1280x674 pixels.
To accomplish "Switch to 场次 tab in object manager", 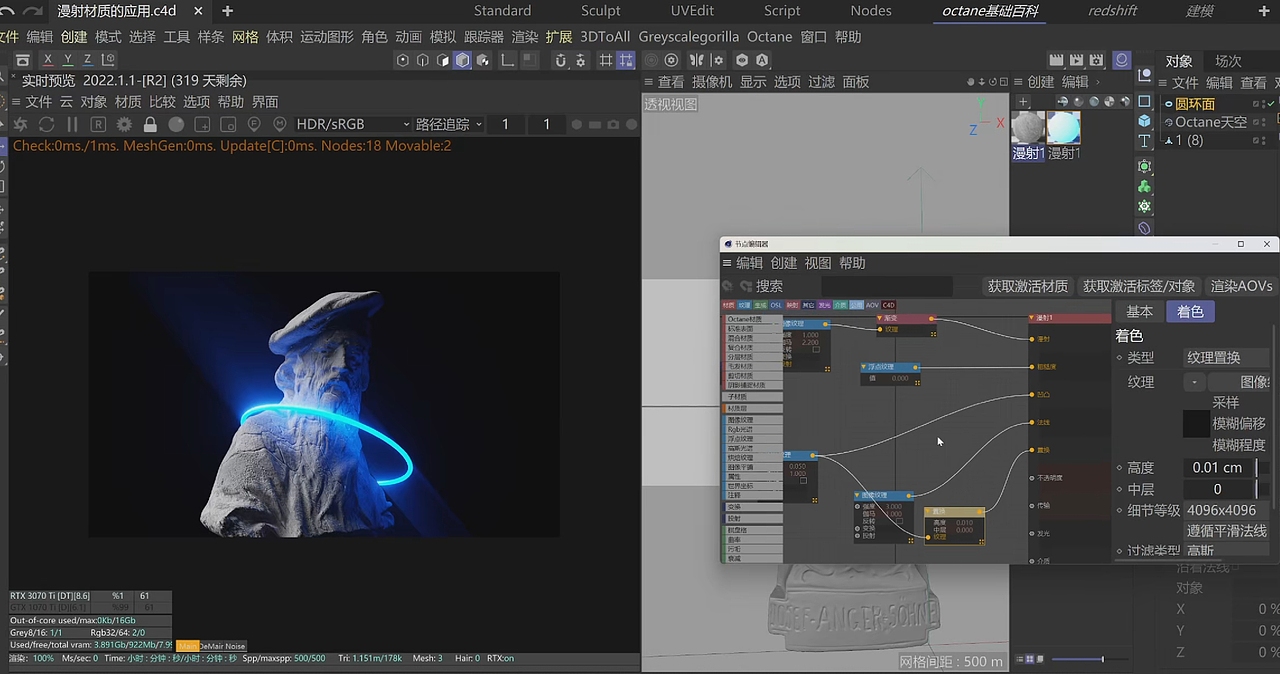I will (1228, 61).
